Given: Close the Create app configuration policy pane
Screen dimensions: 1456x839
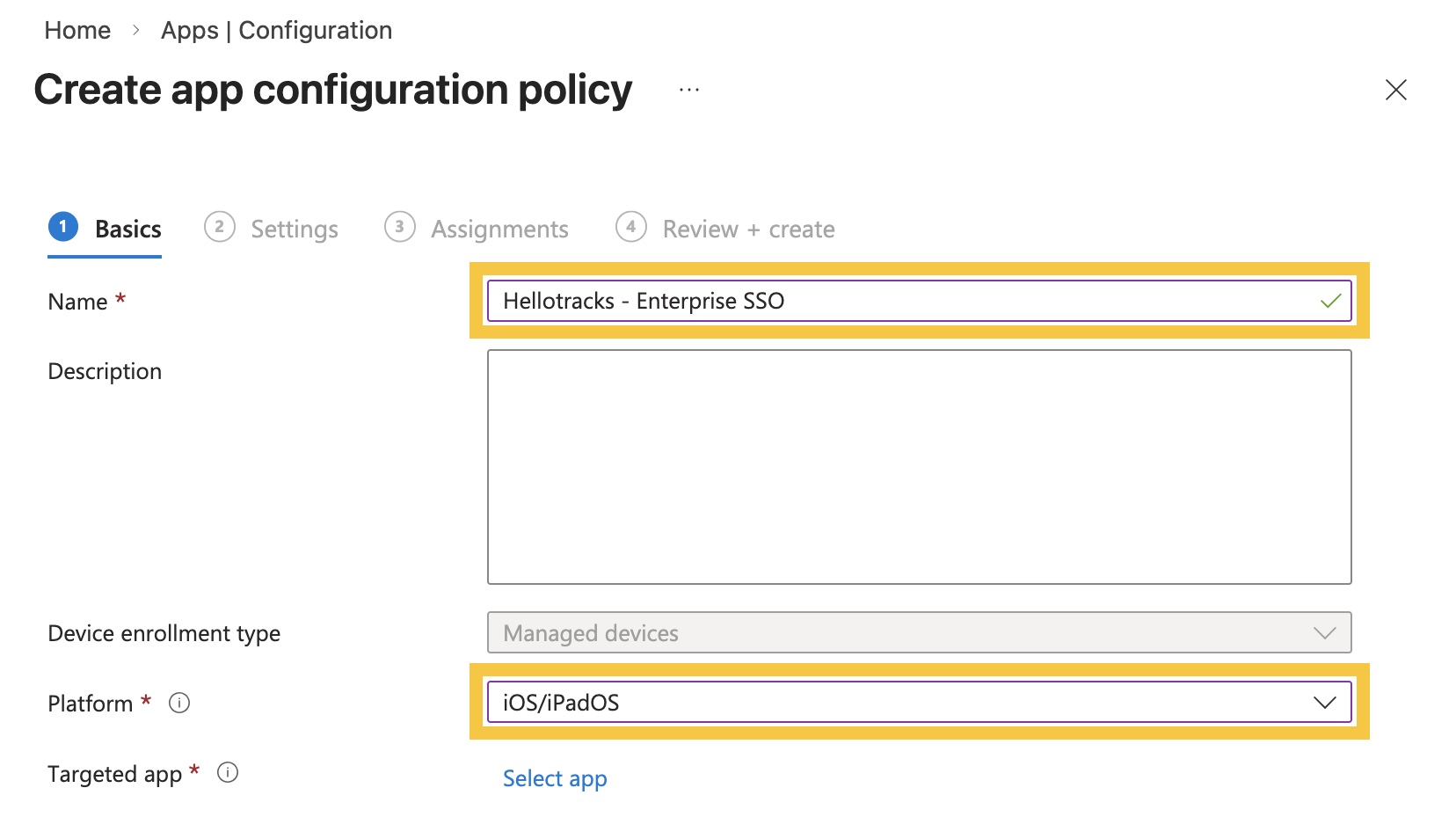Looking at the screenshot, I should coord(1395,90).
